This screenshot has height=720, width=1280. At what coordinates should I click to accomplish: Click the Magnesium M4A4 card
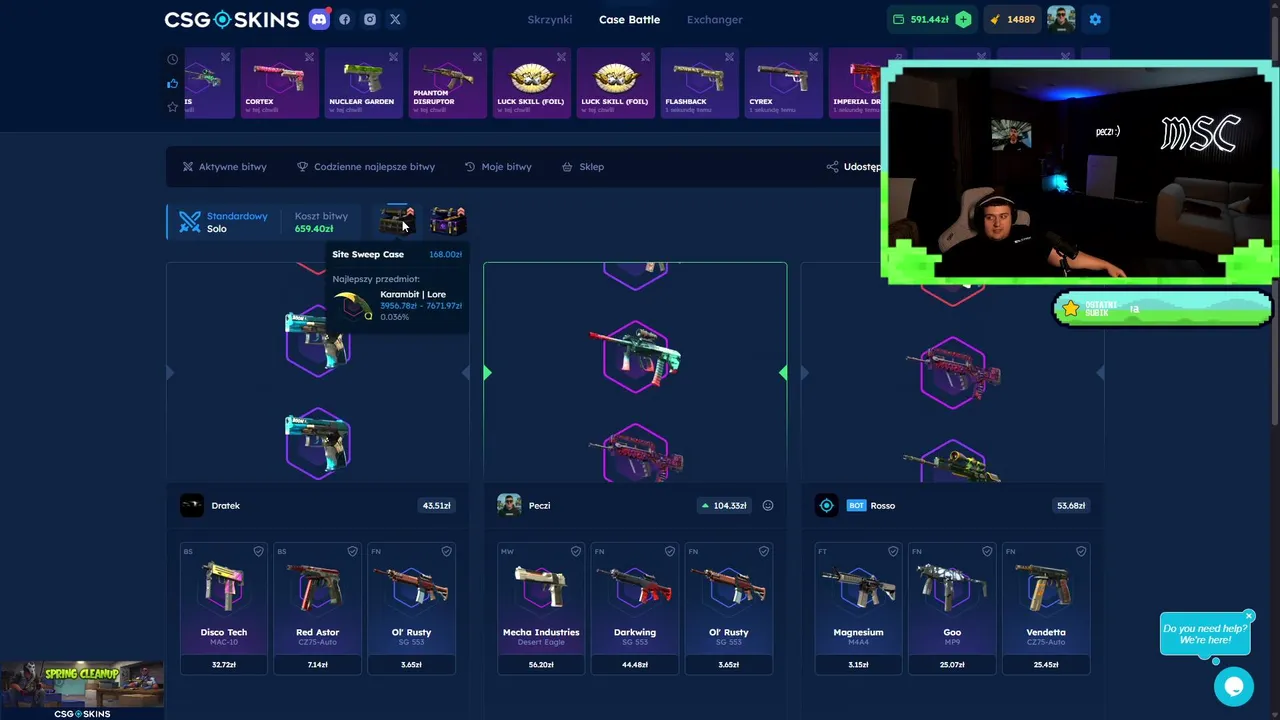[x=858, y=608]
